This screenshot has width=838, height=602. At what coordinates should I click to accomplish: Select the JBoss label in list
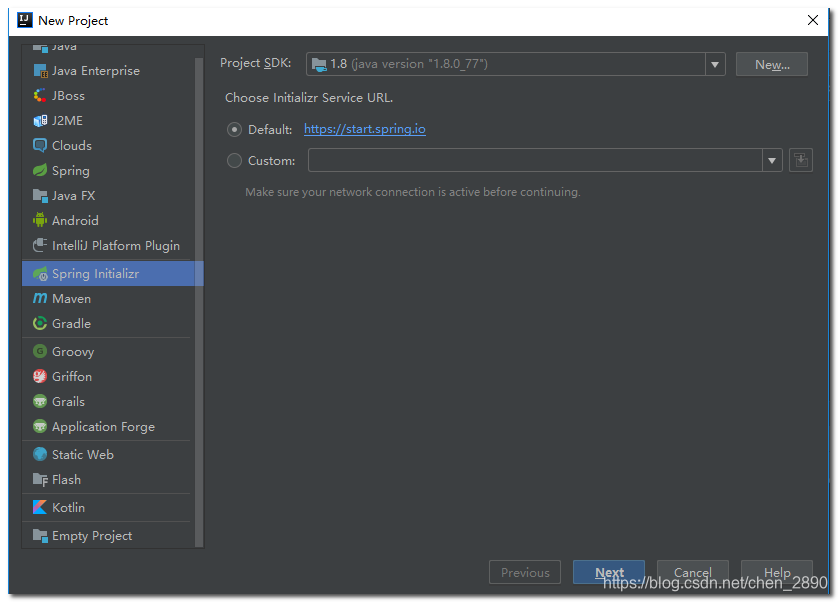(68, 96)
